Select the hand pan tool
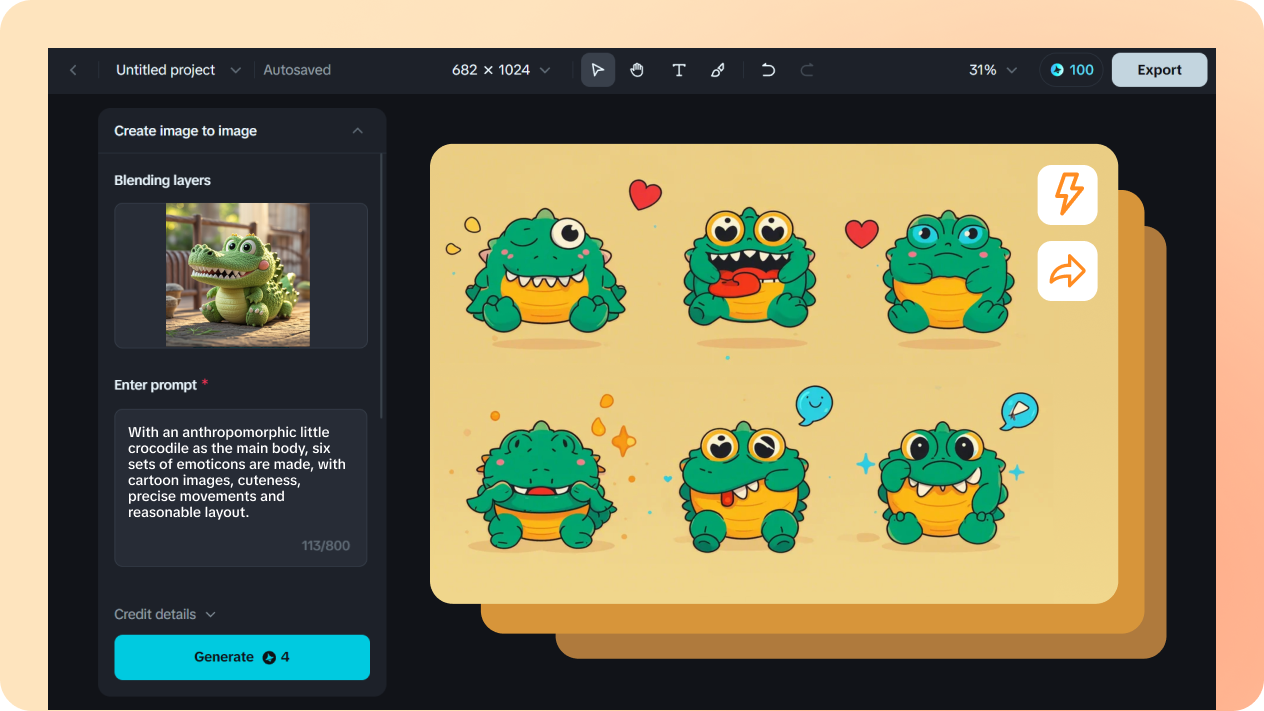Image resolution: width=1264 pixels, height=711 pixels. (637, 70)
